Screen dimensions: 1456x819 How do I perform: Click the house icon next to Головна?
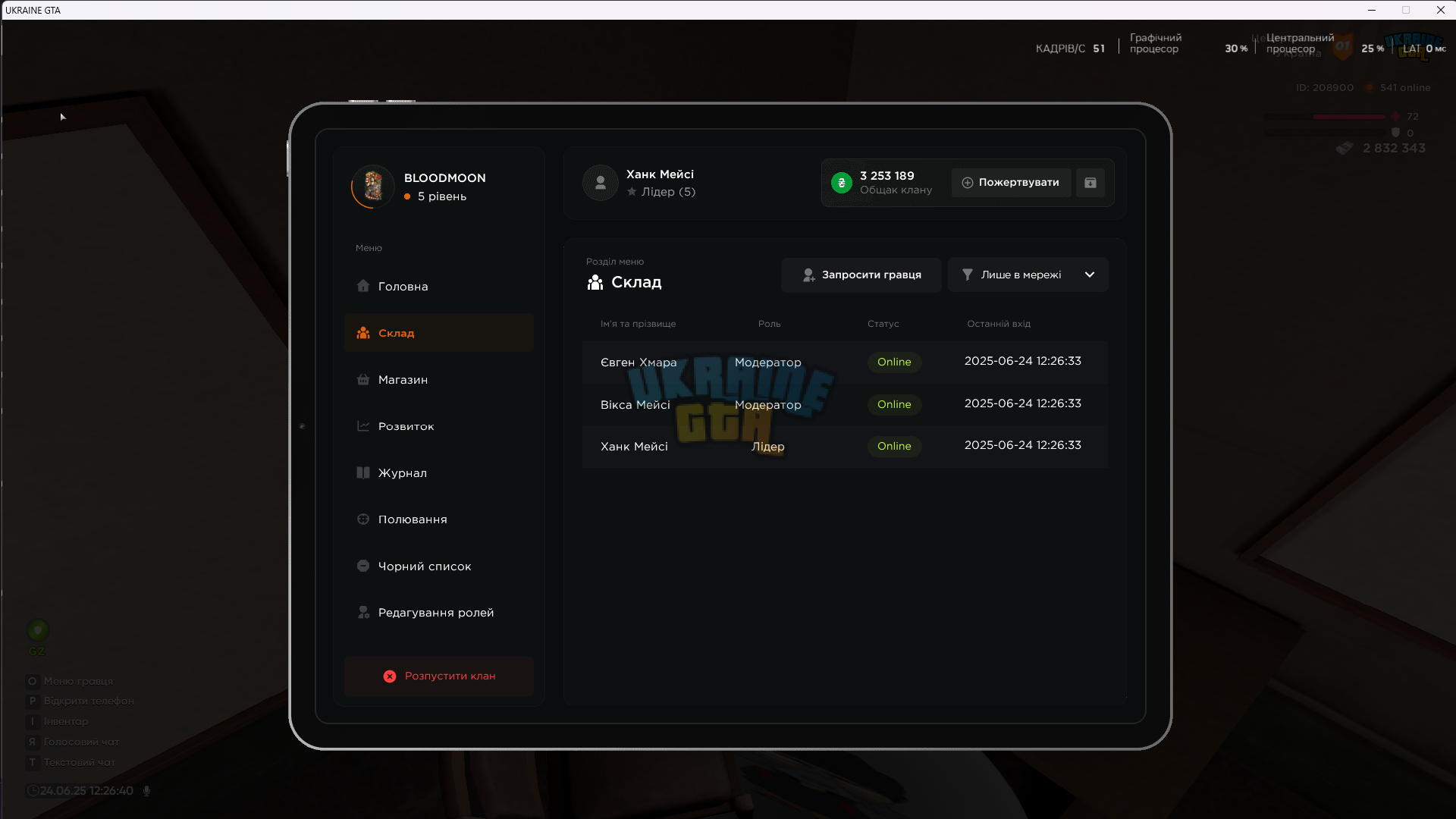(363, 286)
